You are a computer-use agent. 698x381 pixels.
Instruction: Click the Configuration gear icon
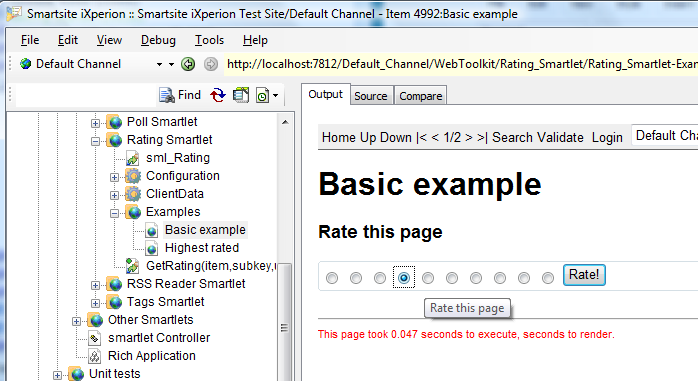[133, 176]
